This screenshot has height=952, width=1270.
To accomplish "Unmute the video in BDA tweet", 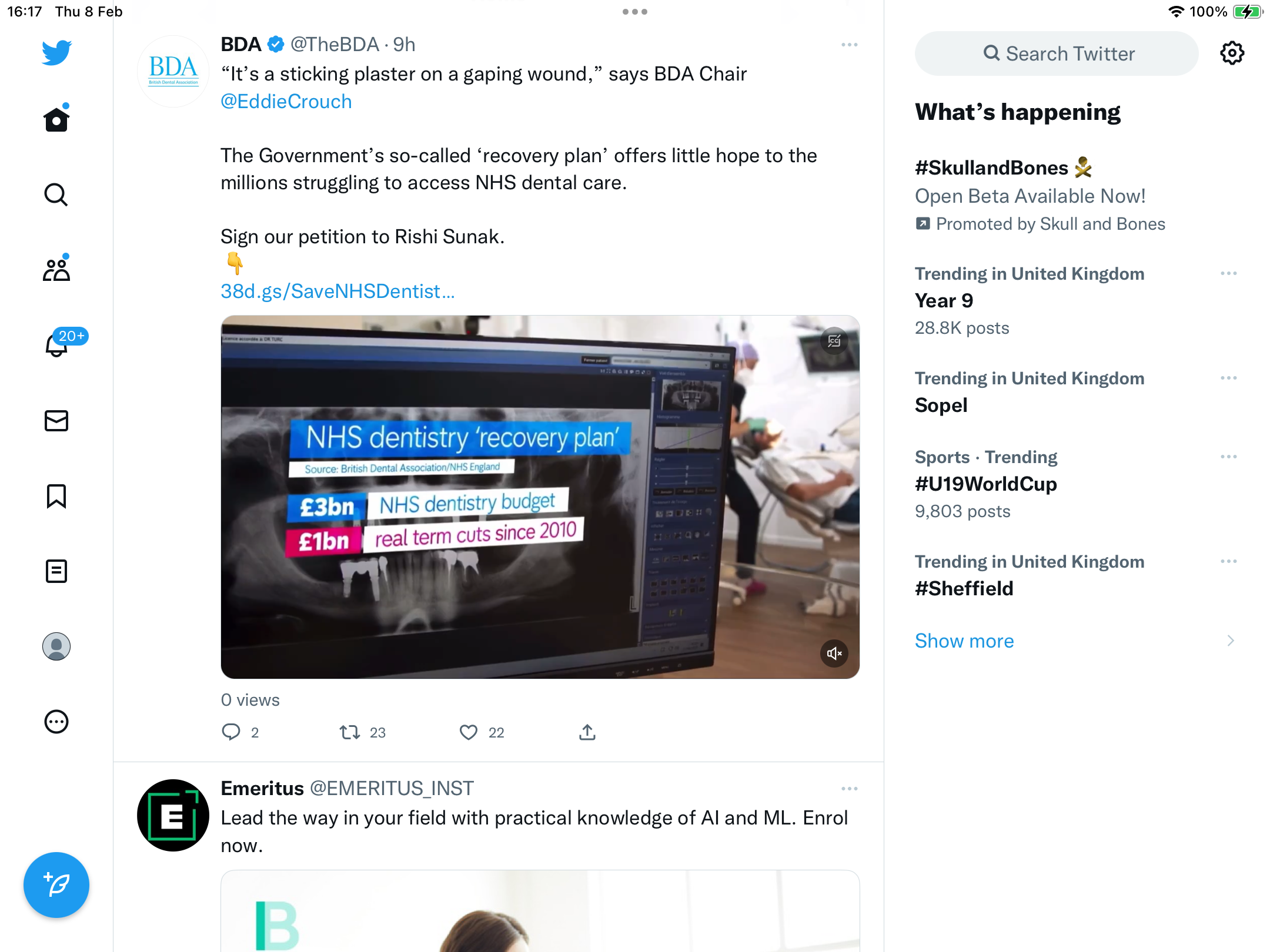I will point(834,653).
